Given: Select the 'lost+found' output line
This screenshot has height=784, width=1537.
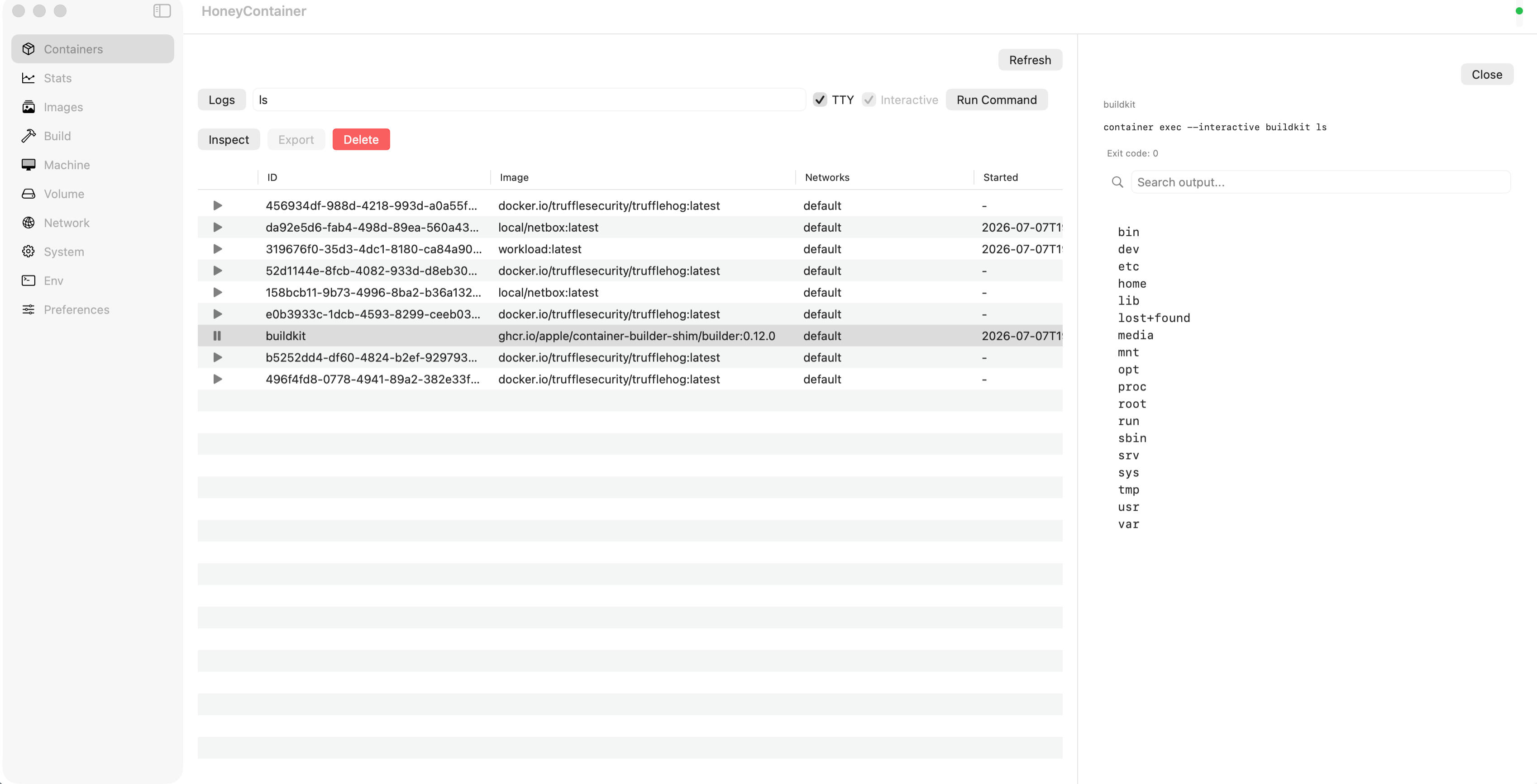Looking at the screenshot, I should pyautogui.click(x=1153, y=318).
